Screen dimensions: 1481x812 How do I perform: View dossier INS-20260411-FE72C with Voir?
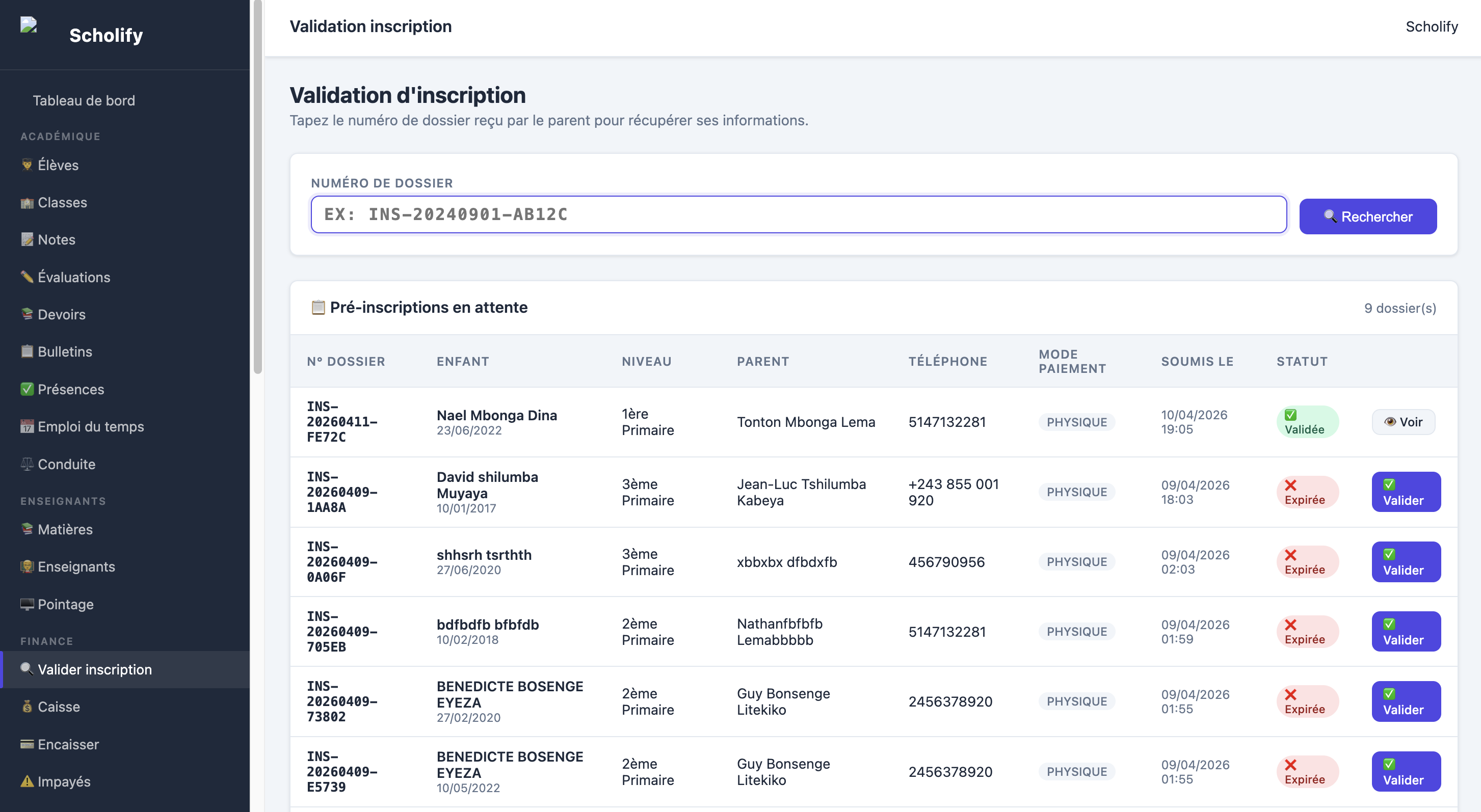pyautogui.click(x=1403, y=422)
